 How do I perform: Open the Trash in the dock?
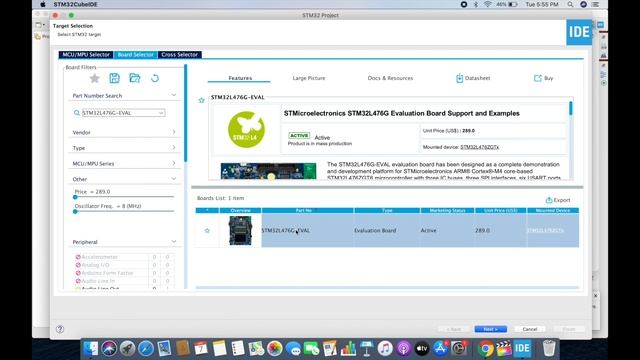tap(549, 349)
